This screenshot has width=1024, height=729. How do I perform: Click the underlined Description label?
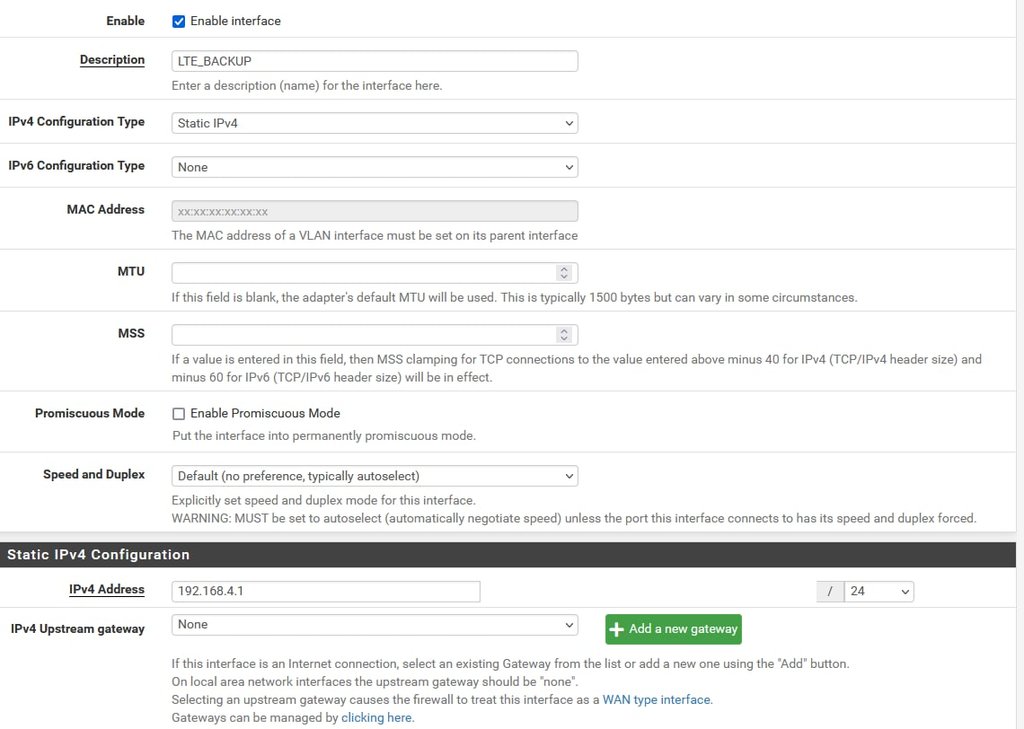[112, 60]
